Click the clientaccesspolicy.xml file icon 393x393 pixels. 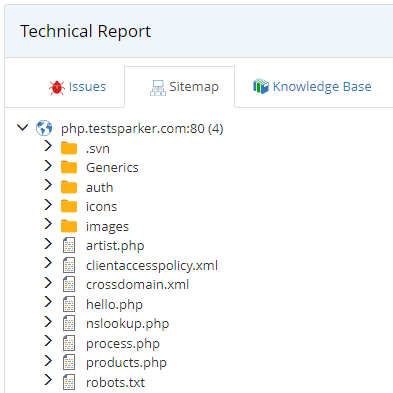click(69, 266)
